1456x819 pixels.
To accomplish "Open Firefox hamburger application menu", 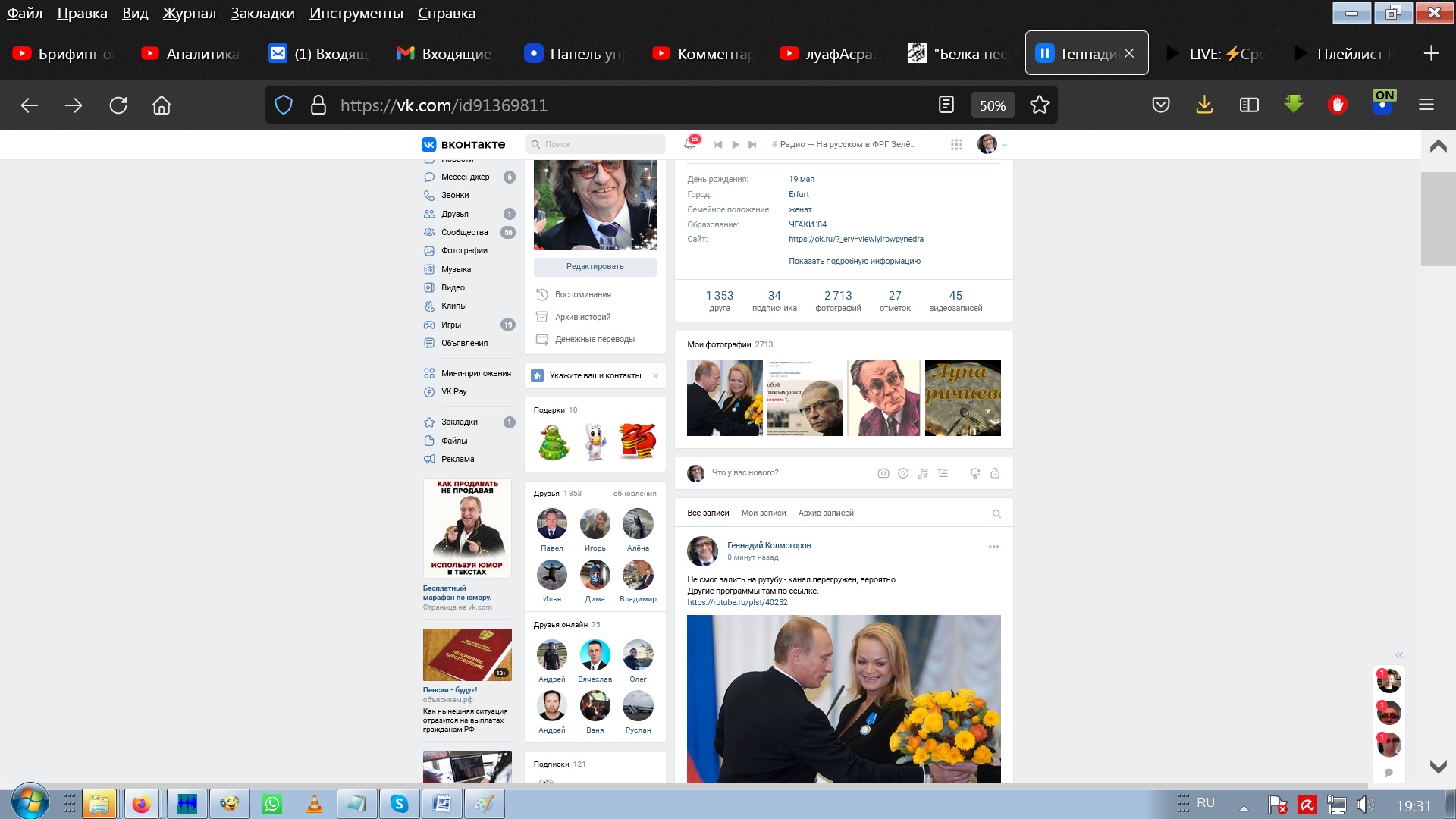I will 1426,105.
